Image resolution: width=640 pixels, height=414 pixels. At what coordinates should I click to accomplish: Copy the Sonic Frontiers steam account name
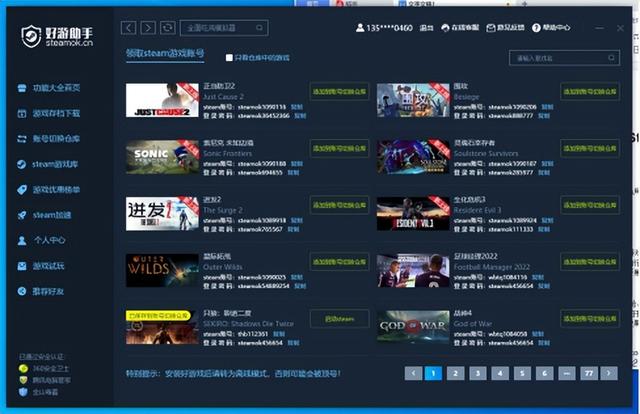297,164
